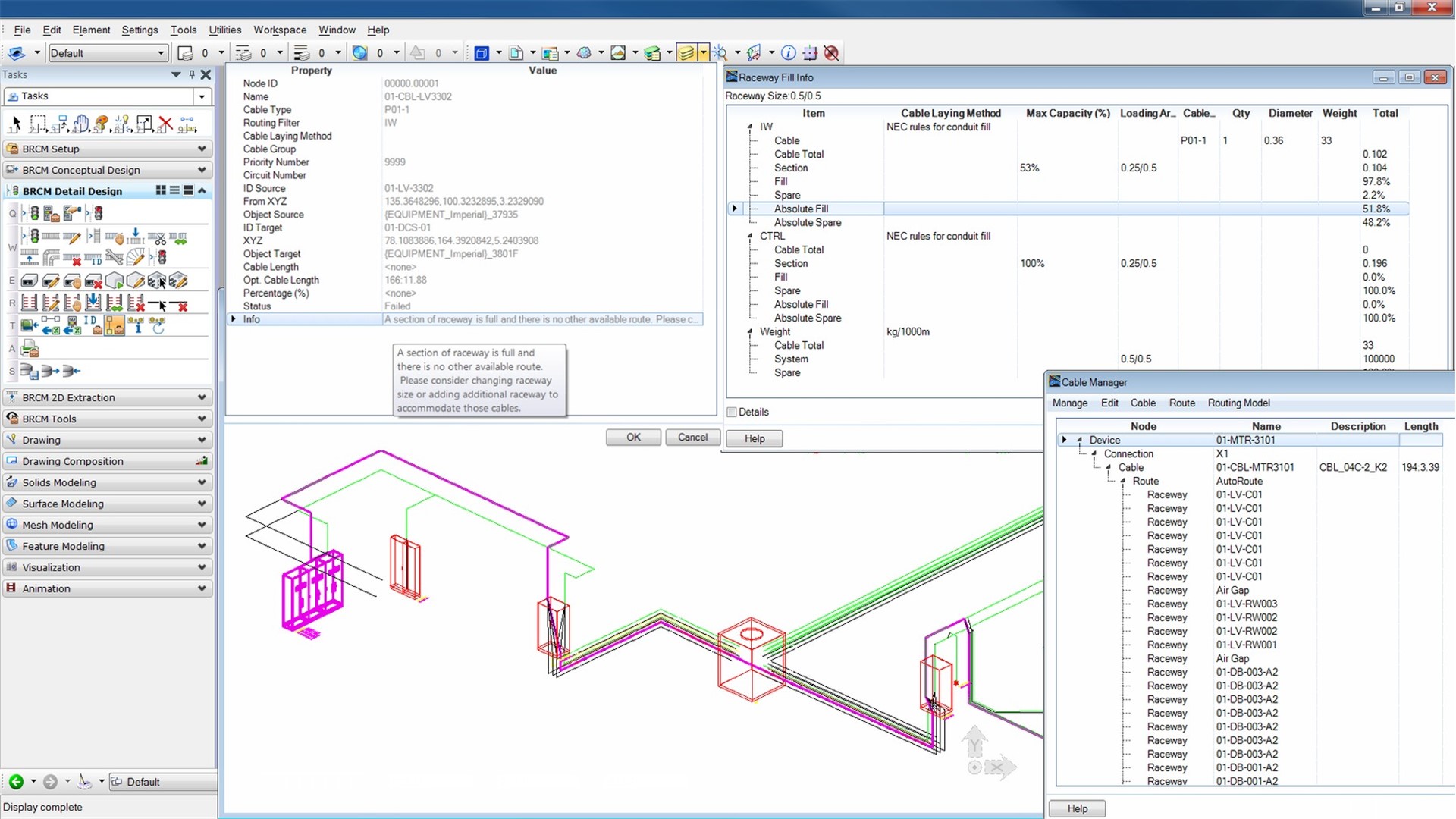Toggle the Details checkbox
This screenshot has height=819, width=1456.
732,412
